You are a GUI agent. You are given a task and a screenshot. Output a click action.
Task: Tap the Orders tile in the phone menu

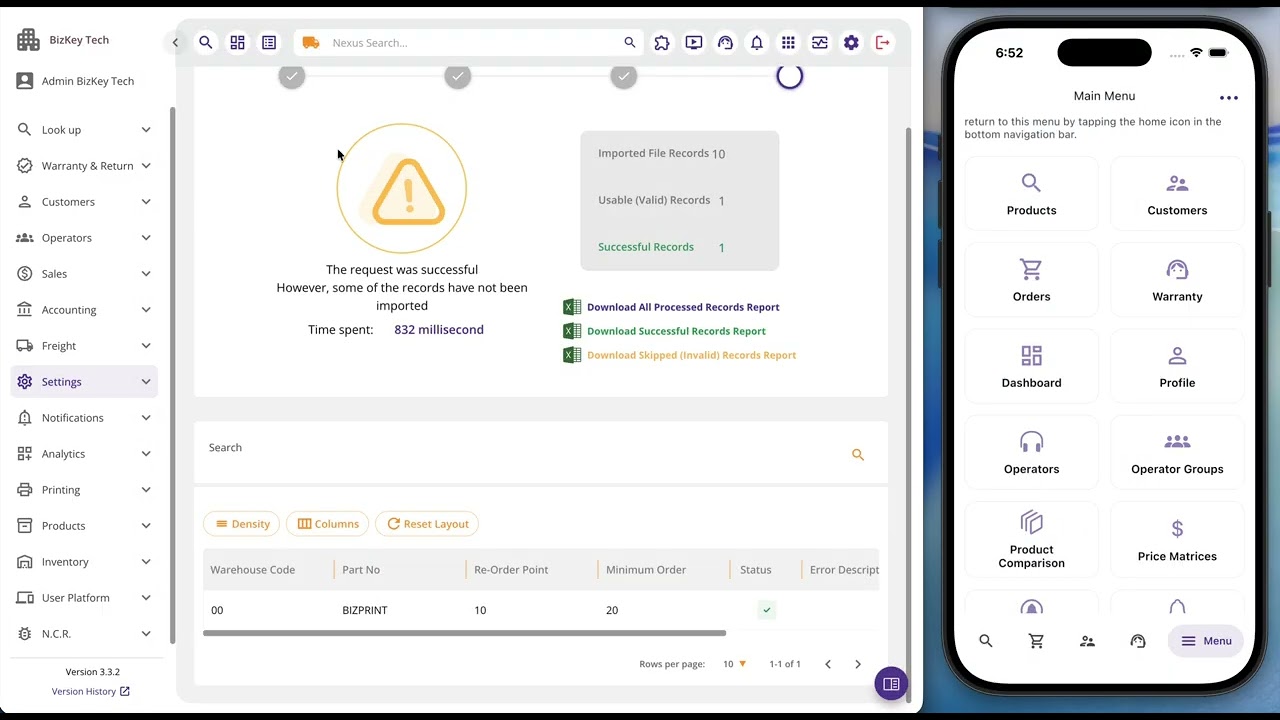[x=1031, y=281]
